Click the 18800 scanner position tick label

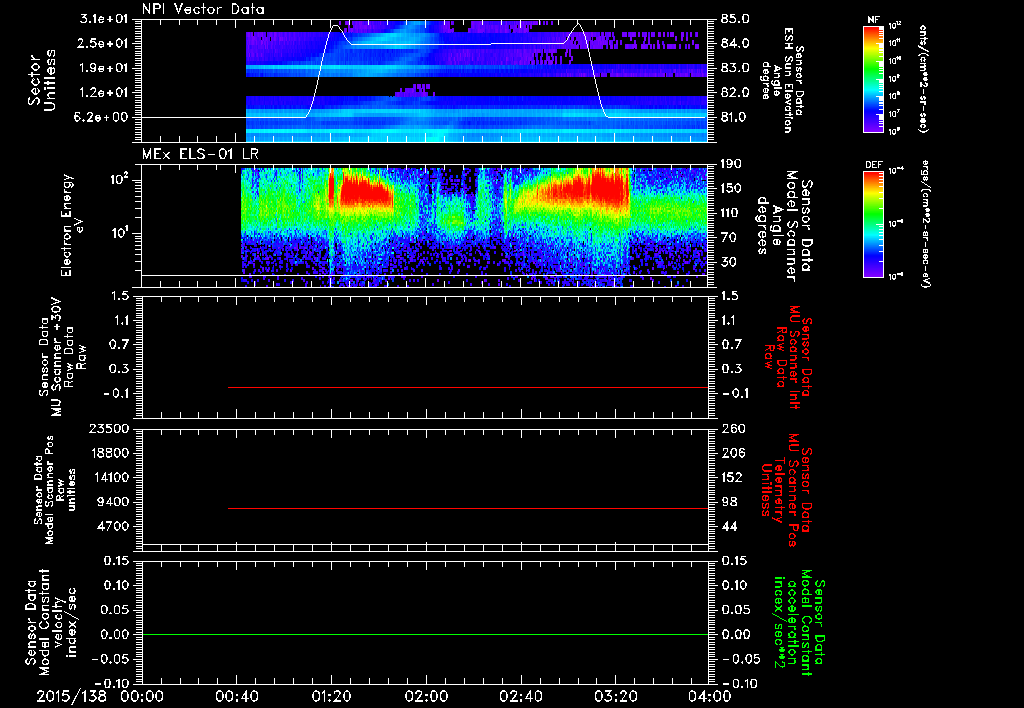(109, 453)
